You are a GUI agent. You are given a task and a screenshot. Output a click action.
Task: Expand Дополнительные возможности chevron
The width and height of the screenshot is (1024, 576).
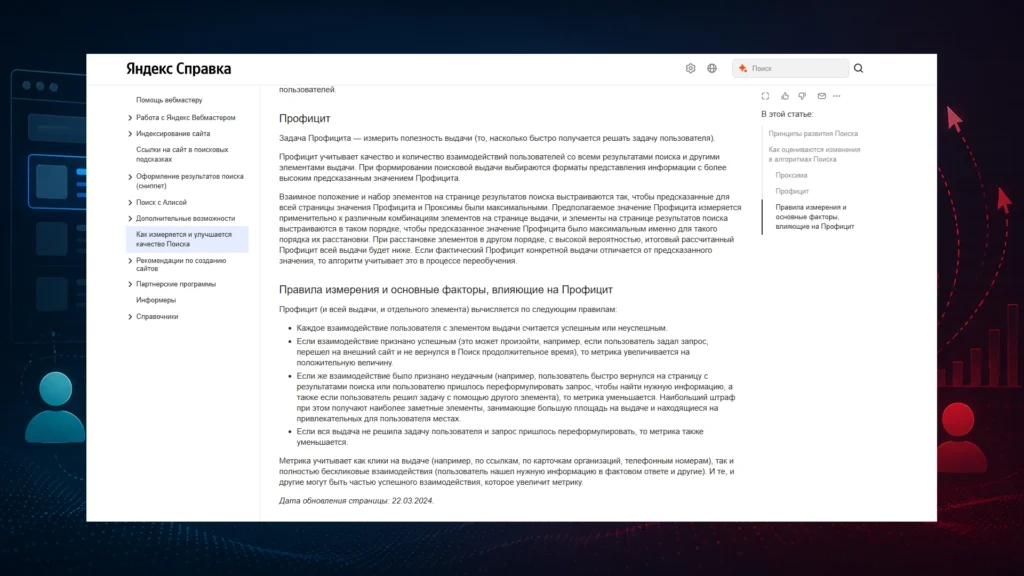130,219
